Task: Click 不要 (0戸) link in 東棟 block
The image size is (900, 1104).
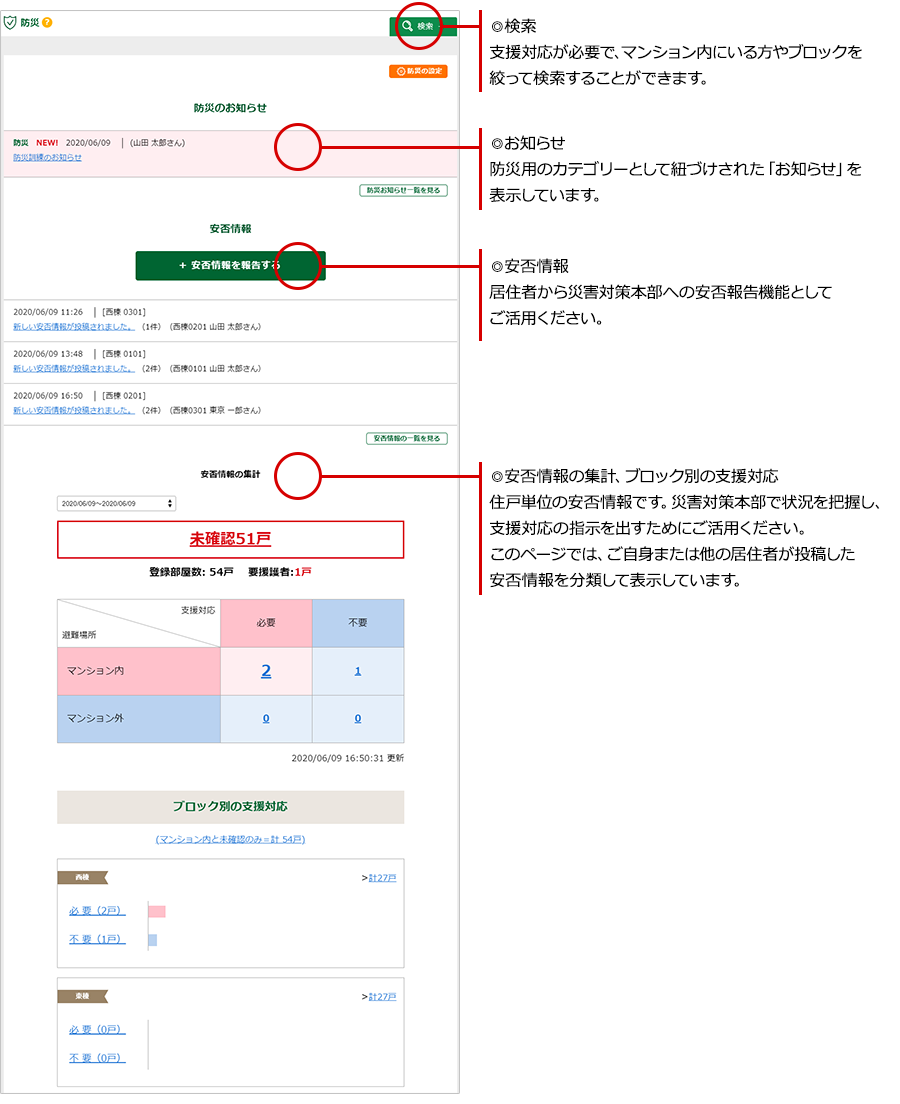Action: [x=97, y=1058]
